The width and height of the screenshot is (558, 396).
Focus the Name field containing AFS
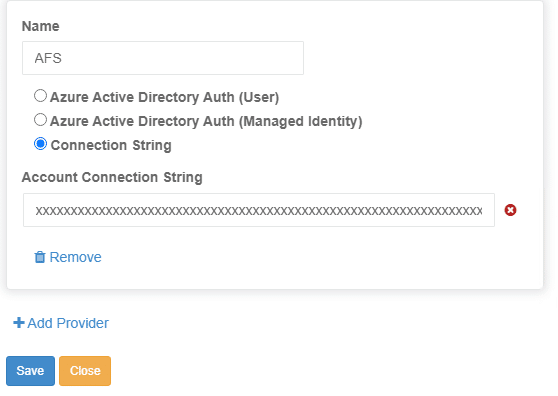[x=163, y=58]
